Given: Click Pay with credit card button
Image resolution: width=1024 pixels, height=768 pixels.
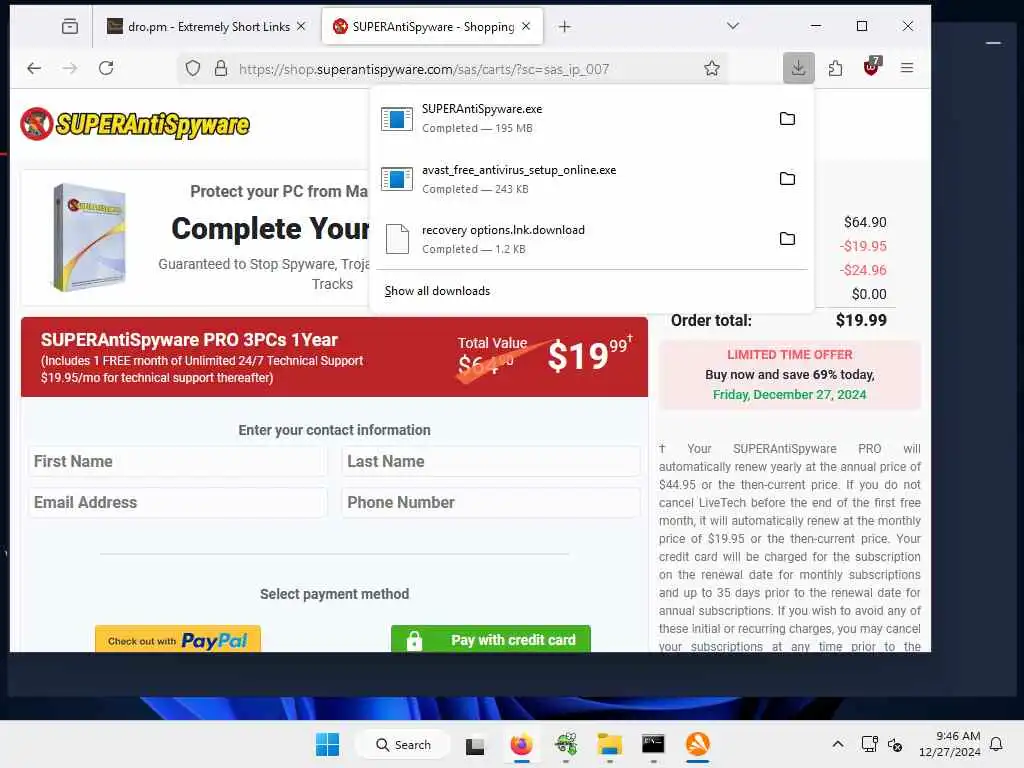Looking at the screenshot, I should point(490,639).
